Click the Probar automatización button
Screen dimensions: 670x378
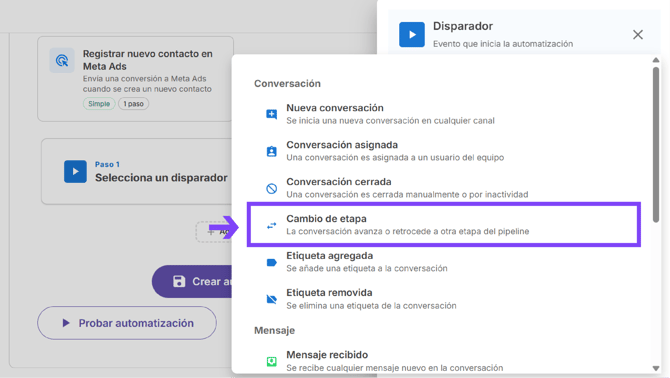(127, 323)
